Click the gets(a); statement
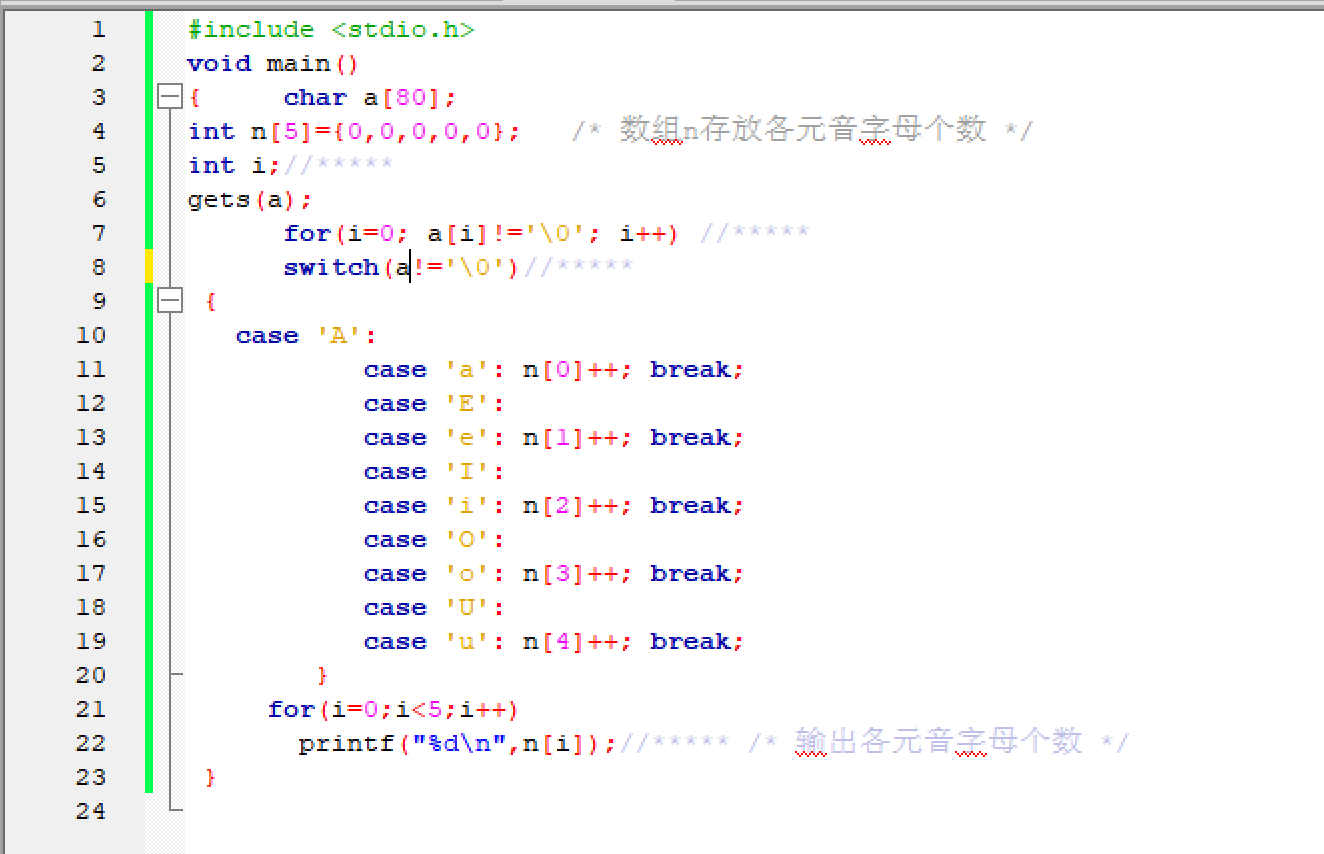 pyautogui.click(x=250, y=199)
